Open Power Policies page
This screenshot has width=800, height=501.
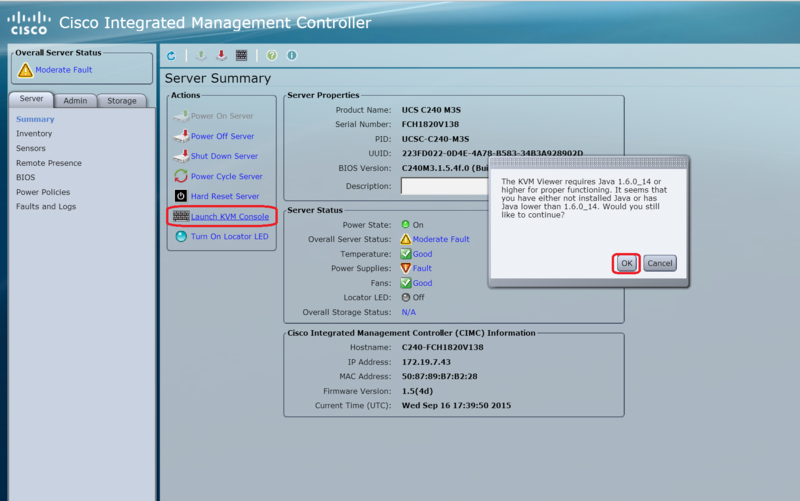pyautogui.click(x=43, y=192)
